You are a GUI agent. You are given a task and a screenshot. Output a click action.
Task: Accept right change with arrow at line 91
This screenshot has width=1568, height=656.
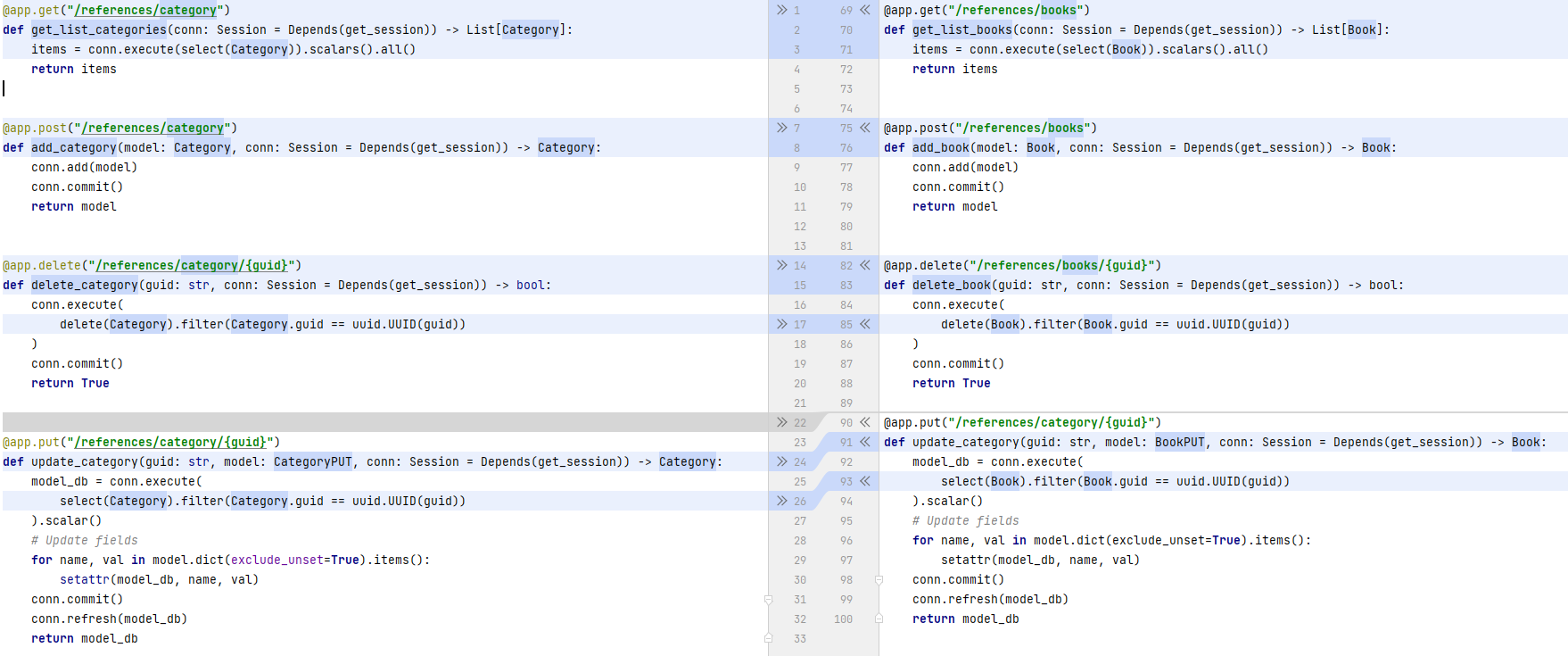click(864, 442)
